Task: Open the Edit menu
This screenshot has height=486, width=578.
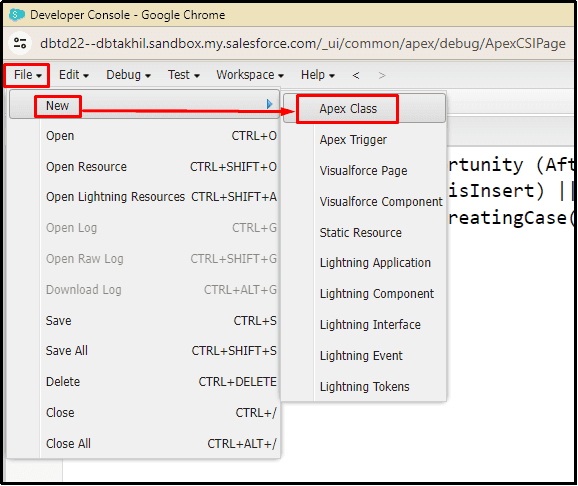Action: pos(74,75)
